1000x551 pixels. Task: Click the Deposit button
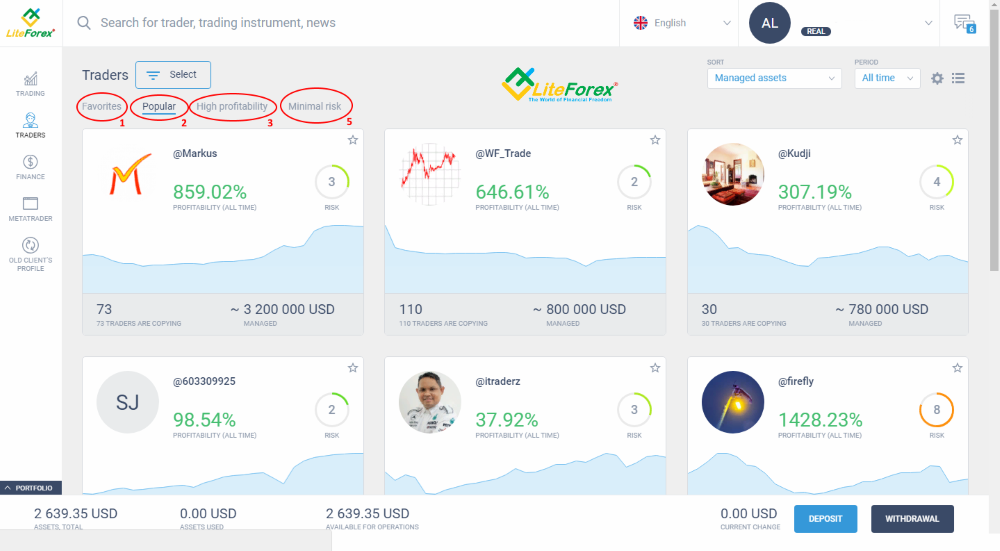tap(825, 519)
